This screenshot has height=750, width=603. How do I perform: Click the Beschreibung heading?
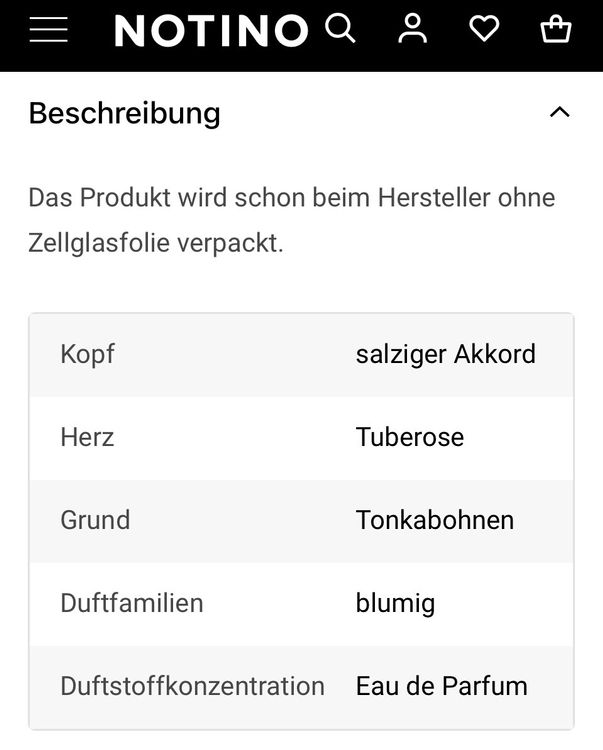click(x=124, y=114)
